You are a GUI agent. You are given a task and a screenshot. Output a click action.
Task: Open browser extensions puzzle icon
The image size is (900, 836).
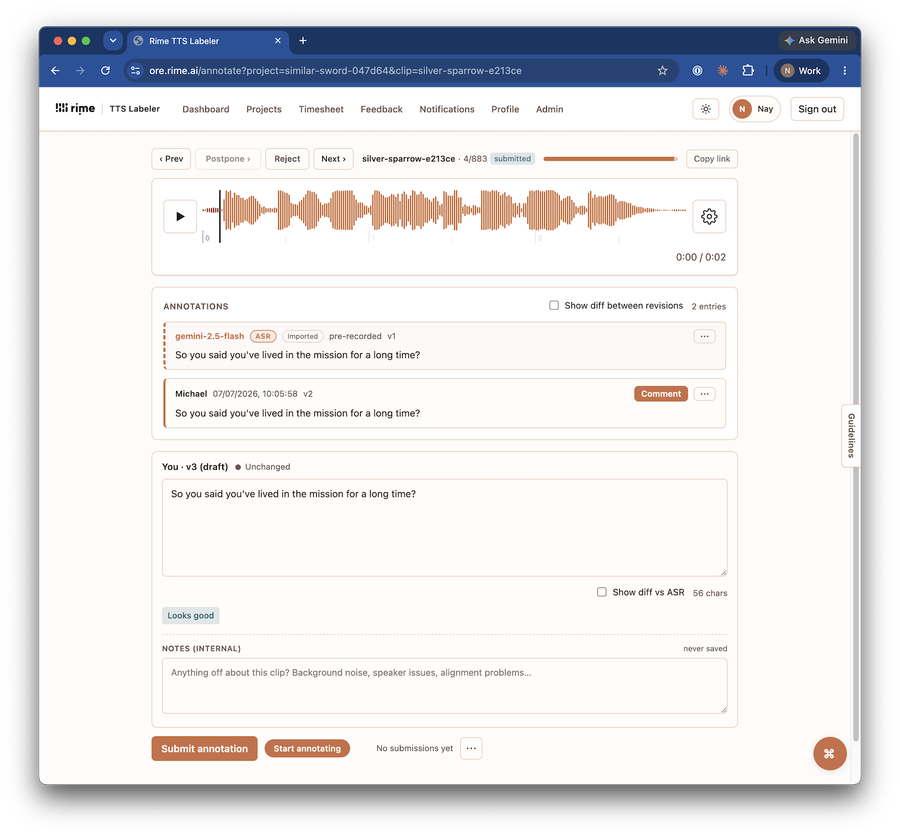click(748, 71)
